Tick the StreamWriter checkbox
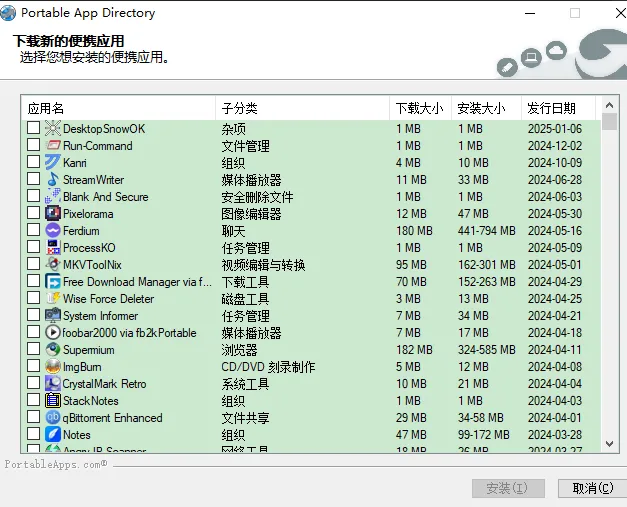This screenshot has height=507, width=627. point(34,179)
